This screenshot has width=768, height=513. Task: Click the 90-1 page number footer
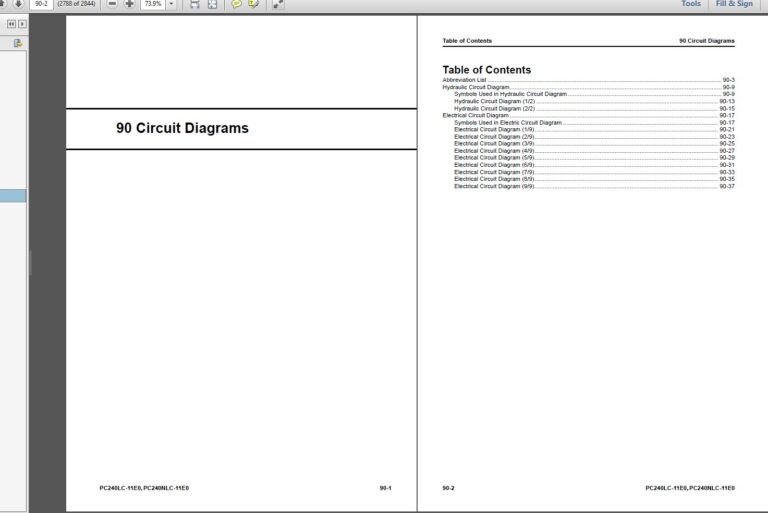(x=385, y=488)
